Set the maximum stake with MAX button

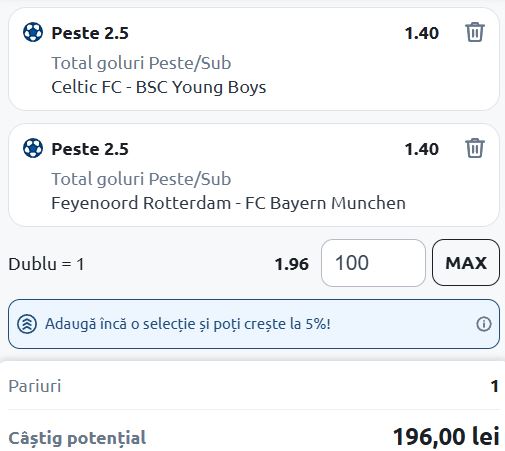466,263
